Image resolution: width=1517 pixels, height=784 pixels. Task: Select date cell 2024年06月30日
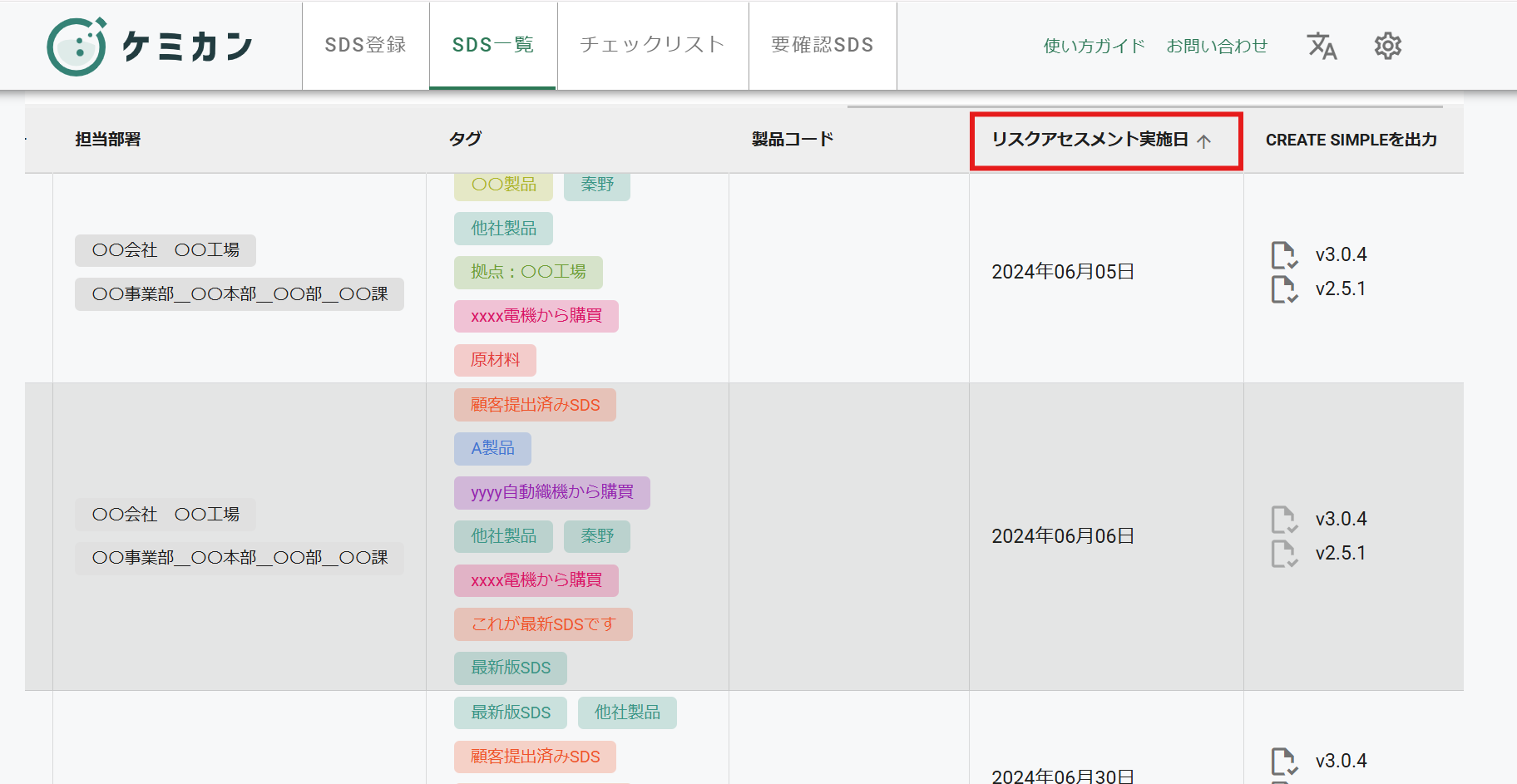point(1063,775)
